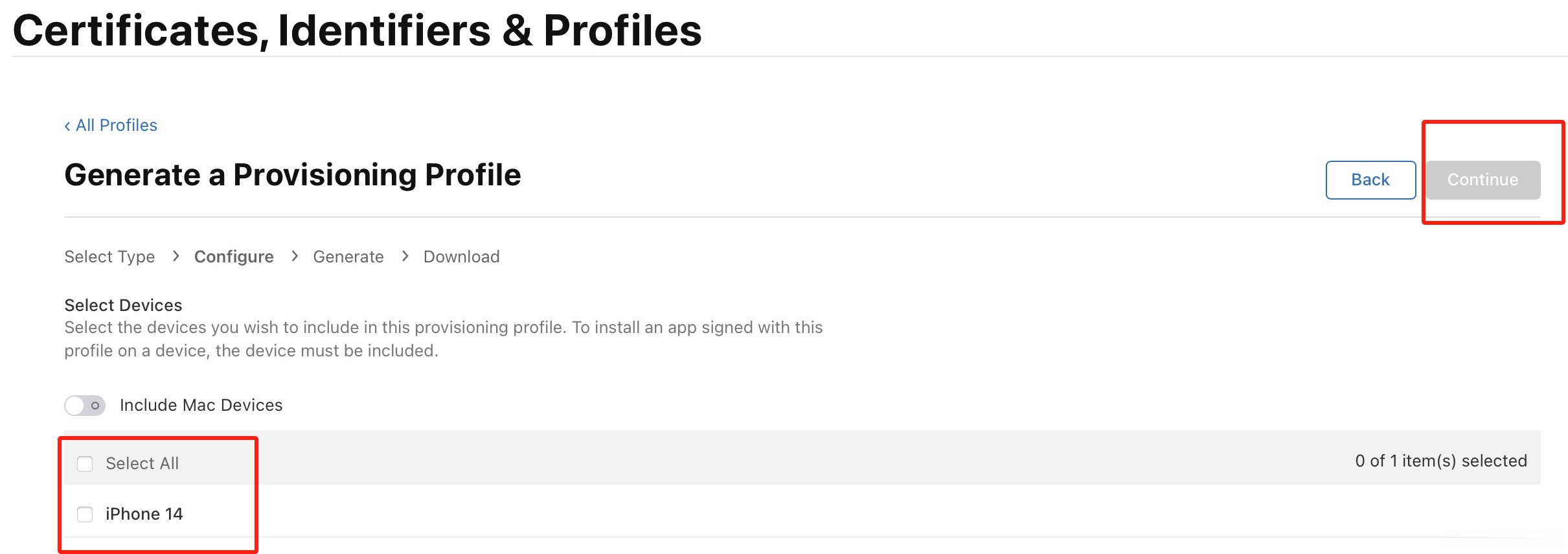Click the Certificates, Identifiers & Profiles title

[358, 30]
